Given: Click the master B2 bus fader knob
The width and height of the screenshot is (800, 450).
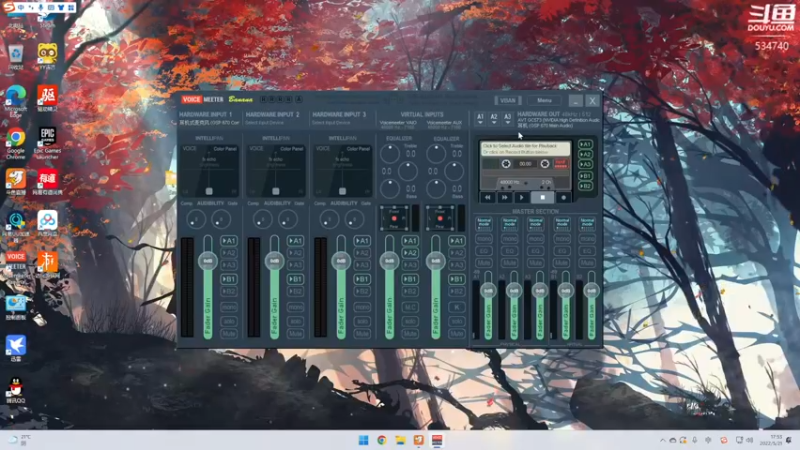Looking at the screenshot, I should [591, 291].
